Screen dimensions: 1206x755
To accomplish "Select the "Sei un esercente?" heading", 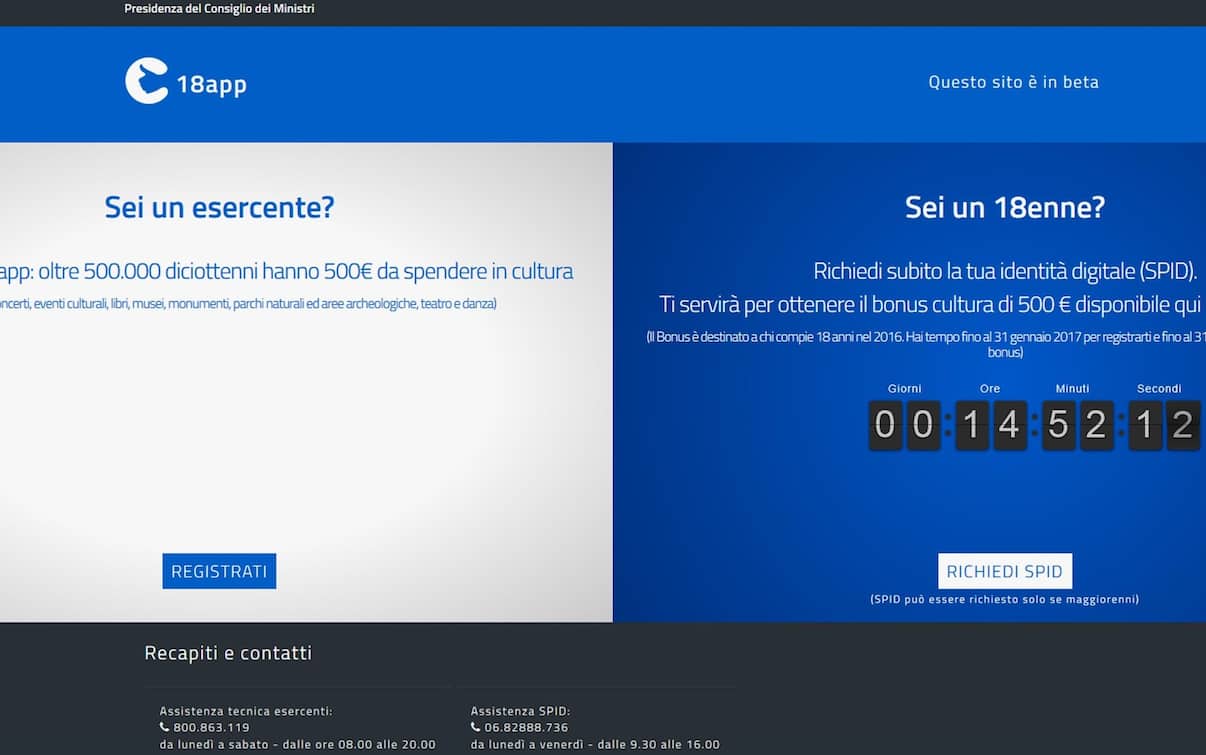I will [219, 208].
